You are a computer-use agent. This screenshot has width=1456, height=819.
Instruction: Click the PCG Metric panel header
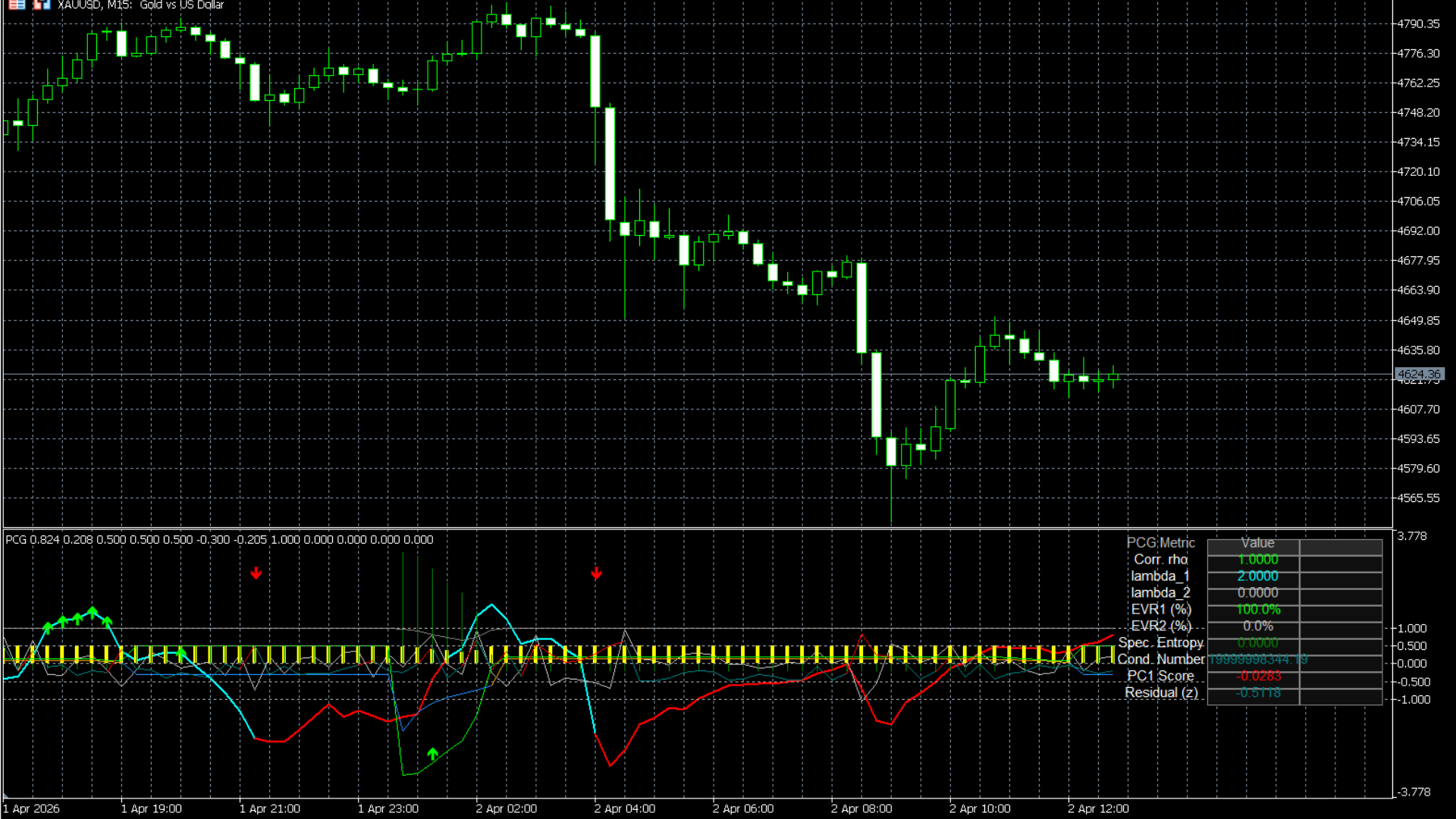click(x=1161, y=542)
